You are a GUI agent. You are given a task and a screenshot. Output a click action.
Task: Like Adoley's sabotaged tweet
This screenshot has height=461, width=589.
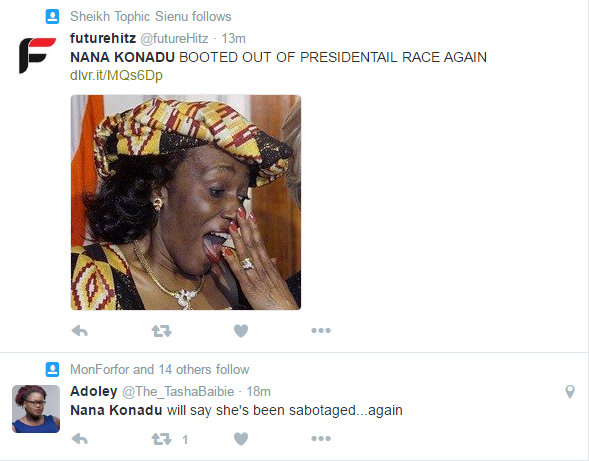(241, 439)
